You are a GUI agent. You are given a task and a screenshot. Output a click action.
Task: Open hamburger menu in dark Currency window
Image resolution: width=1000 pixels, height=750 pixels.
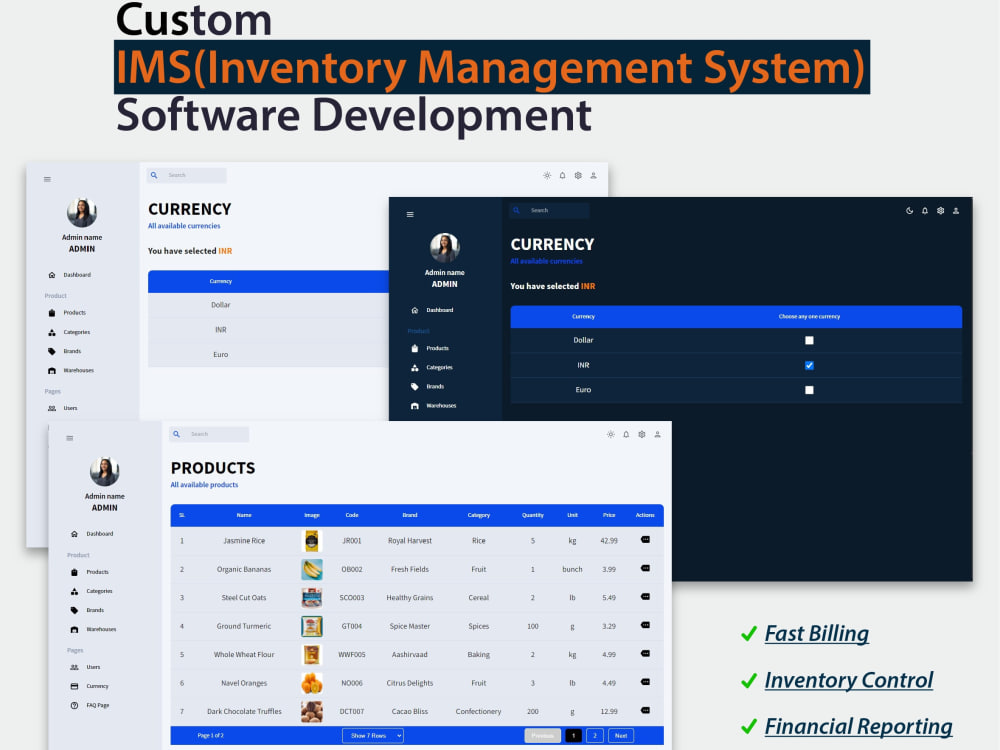point(410,214)
